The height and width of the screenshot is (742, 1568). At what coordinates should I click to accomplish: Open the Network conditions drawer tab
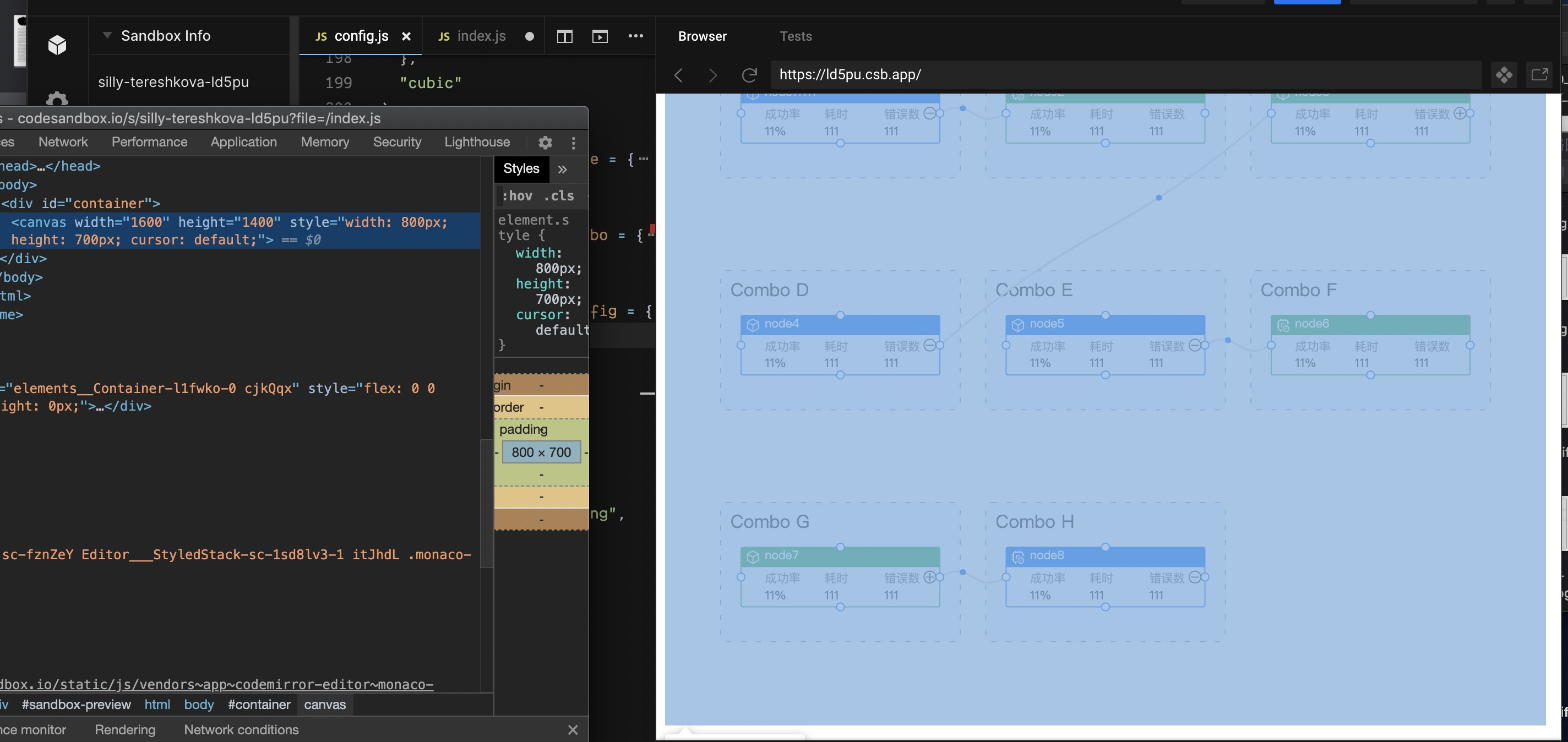click(x=241, y=729)
